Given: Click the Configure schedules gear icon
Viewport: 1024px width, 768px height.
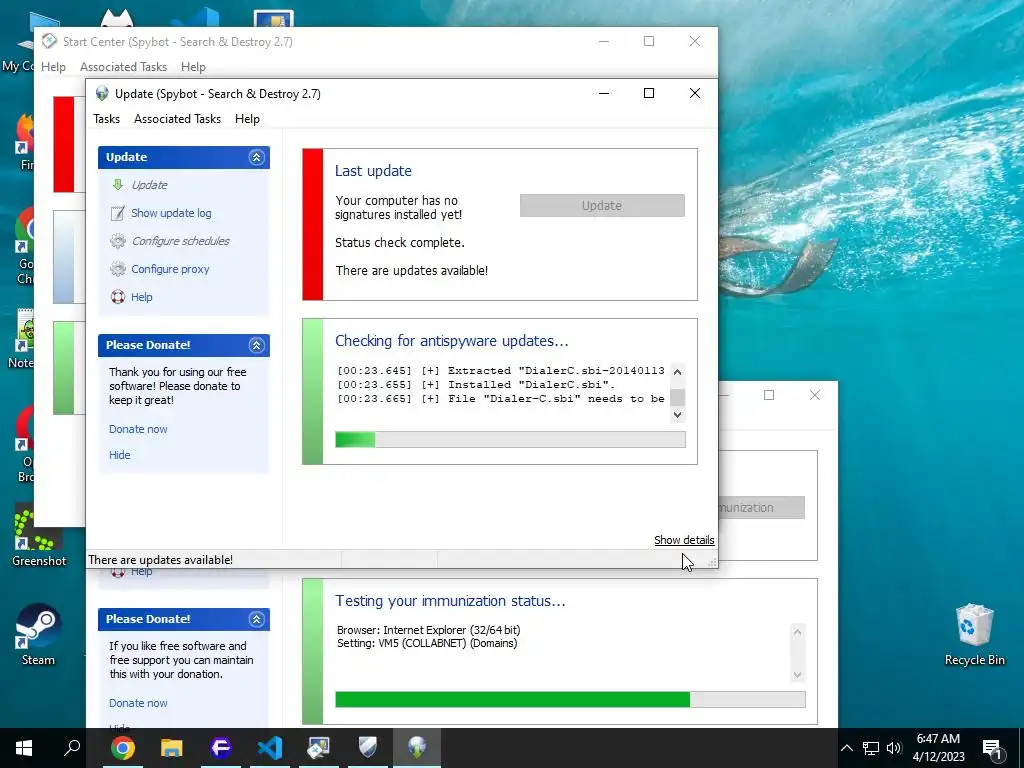Looking at the screenshot, I should click(x=118, y=241).
